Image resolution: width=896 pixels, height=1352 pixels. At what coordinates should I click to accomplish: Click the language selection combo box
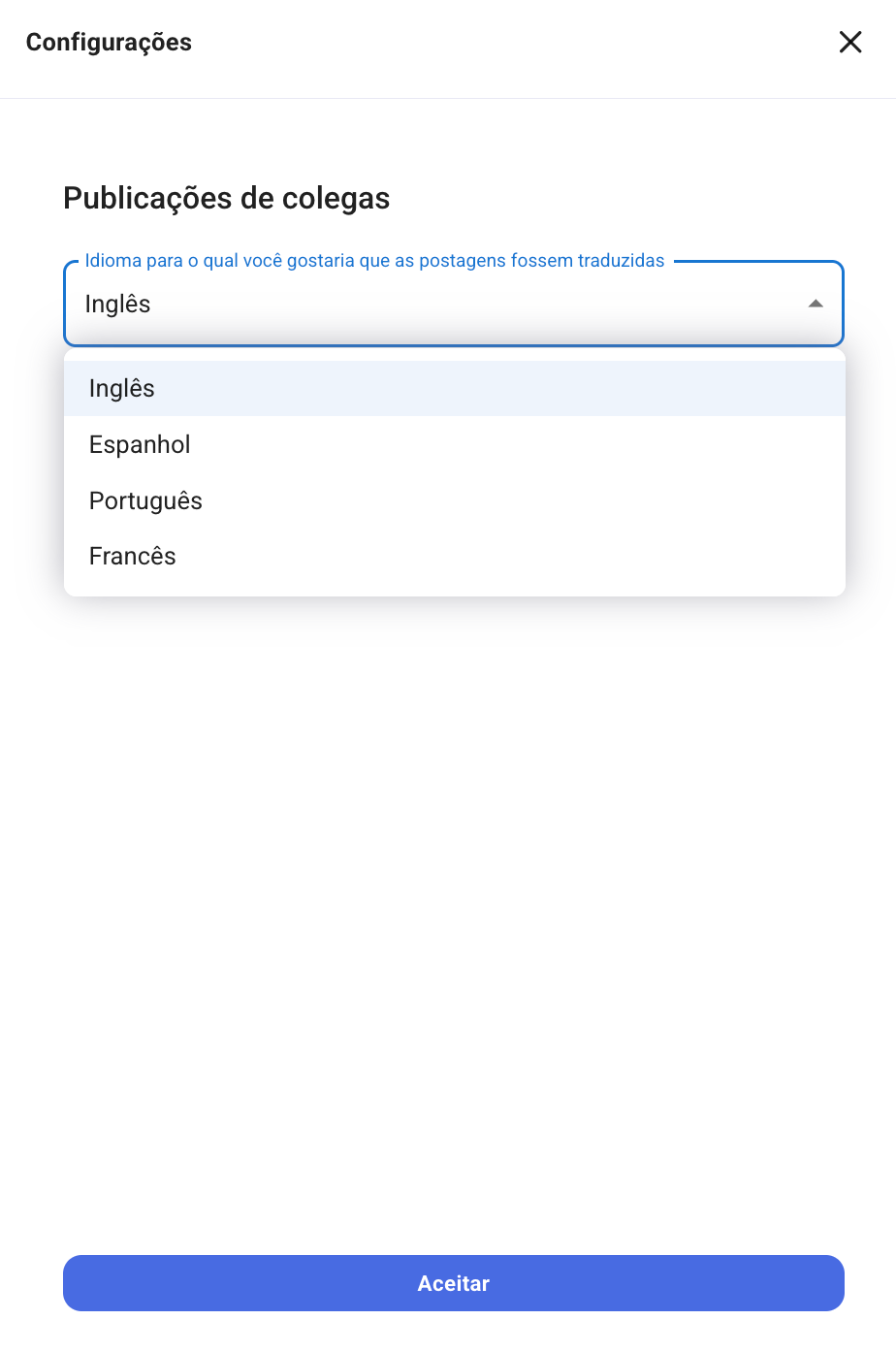[453, 304]
